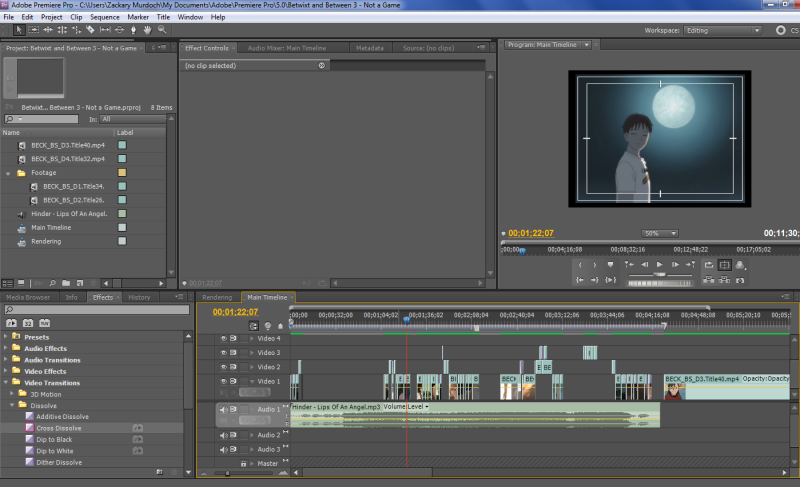Image resolution: width=800 pixels, height=487 pixels.
Task: Select the Track Select tool
Action: point(34,30)
